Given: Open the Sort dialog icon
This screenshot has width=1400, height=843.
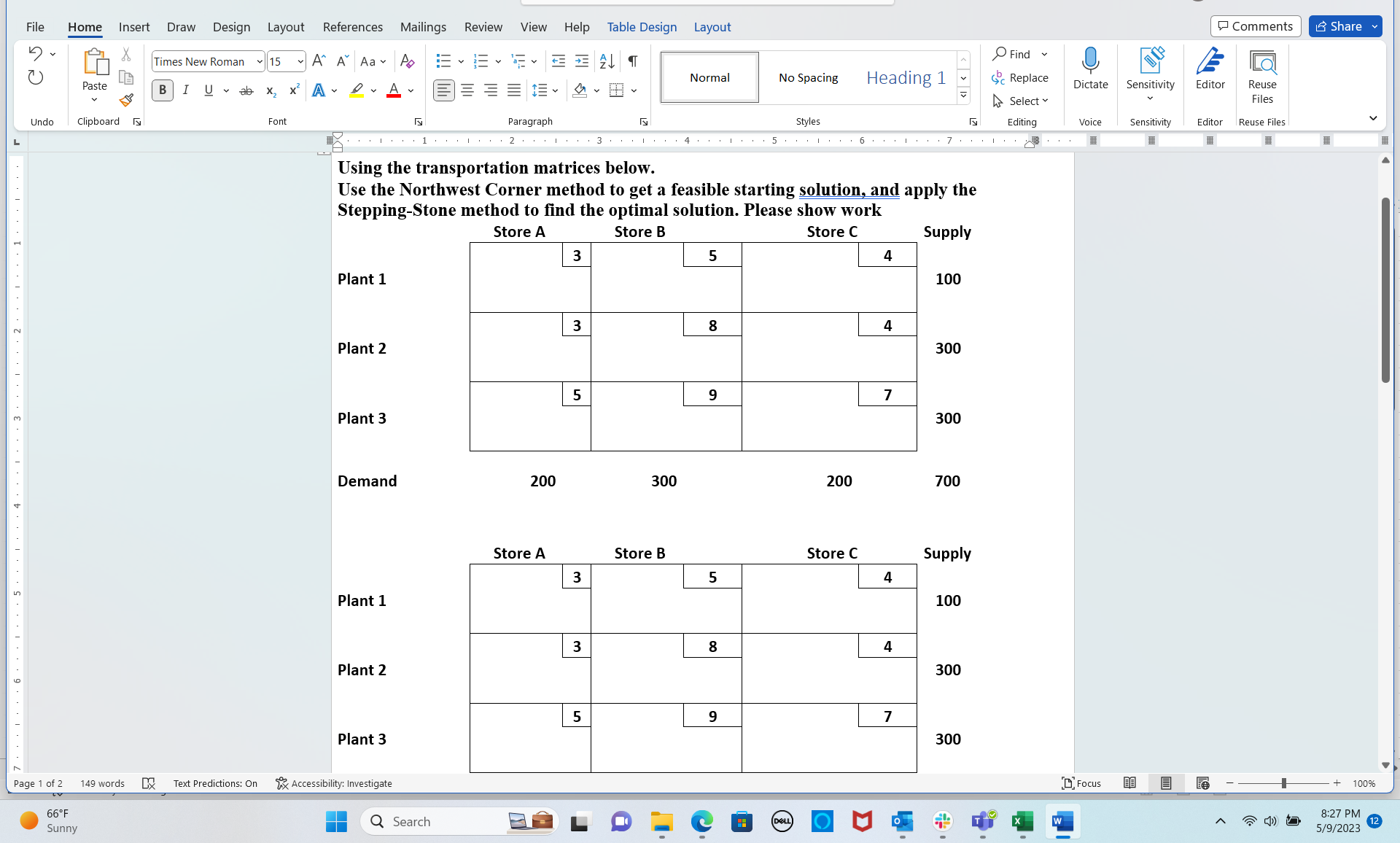Looking at the screenshot, I should tap(607, 61).
